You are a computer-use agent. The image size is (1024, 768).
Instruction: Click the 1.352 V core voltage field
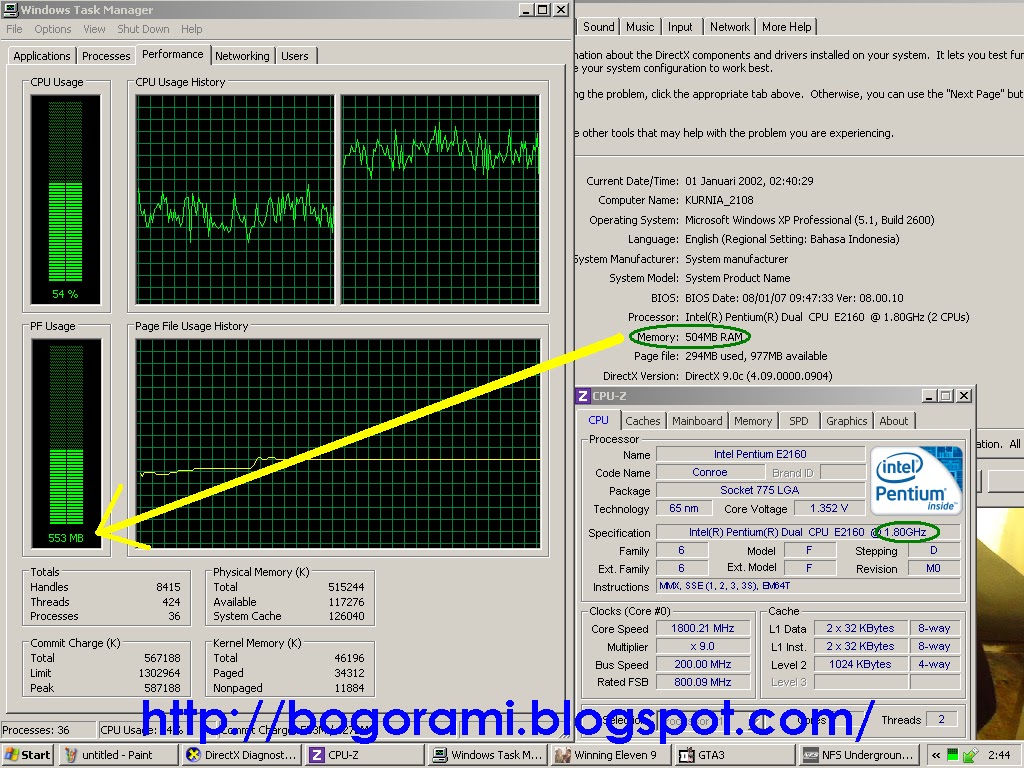829,508
